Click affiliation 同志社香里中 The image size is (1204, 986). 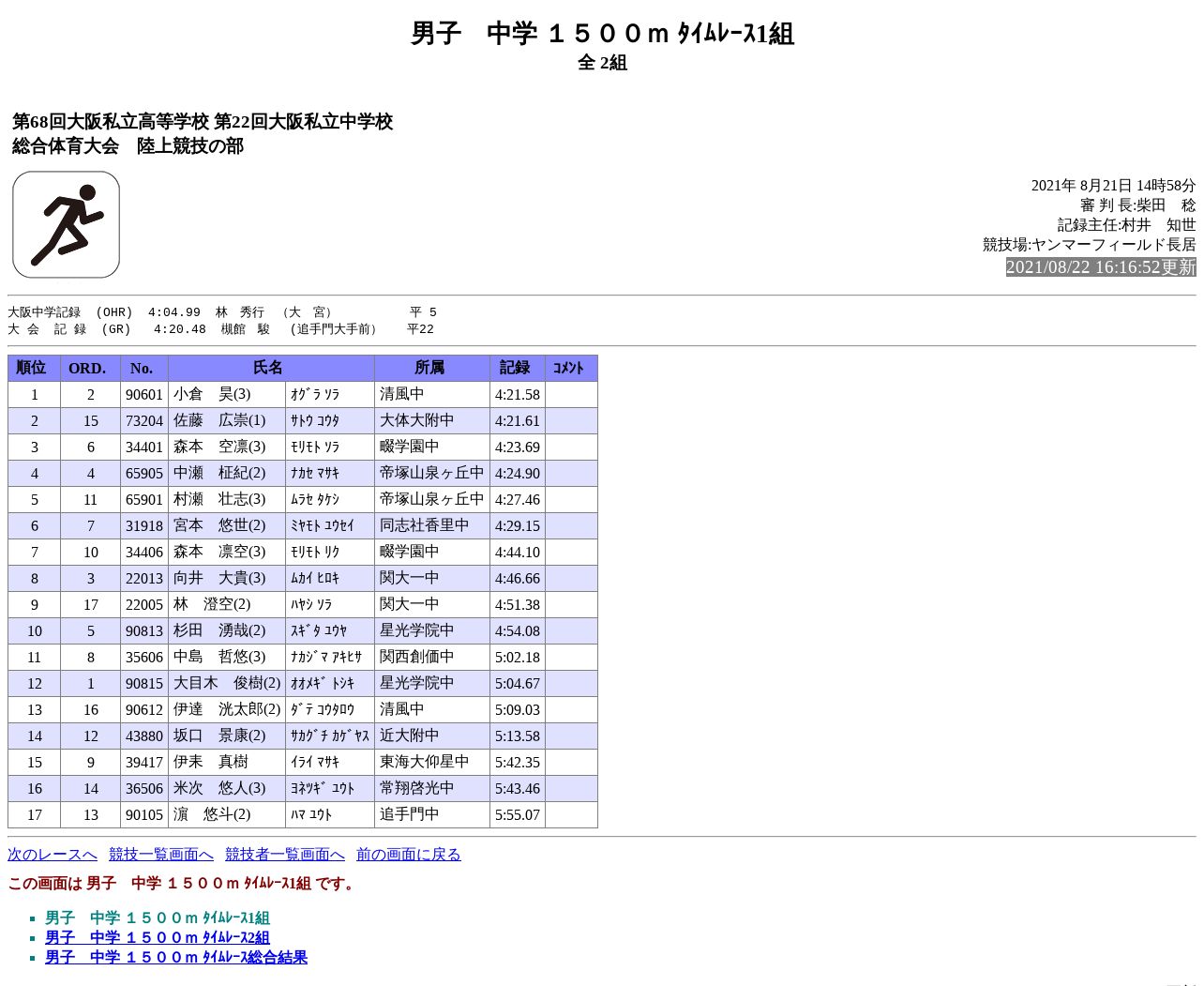pyautogui.click(x=425, y=526)
